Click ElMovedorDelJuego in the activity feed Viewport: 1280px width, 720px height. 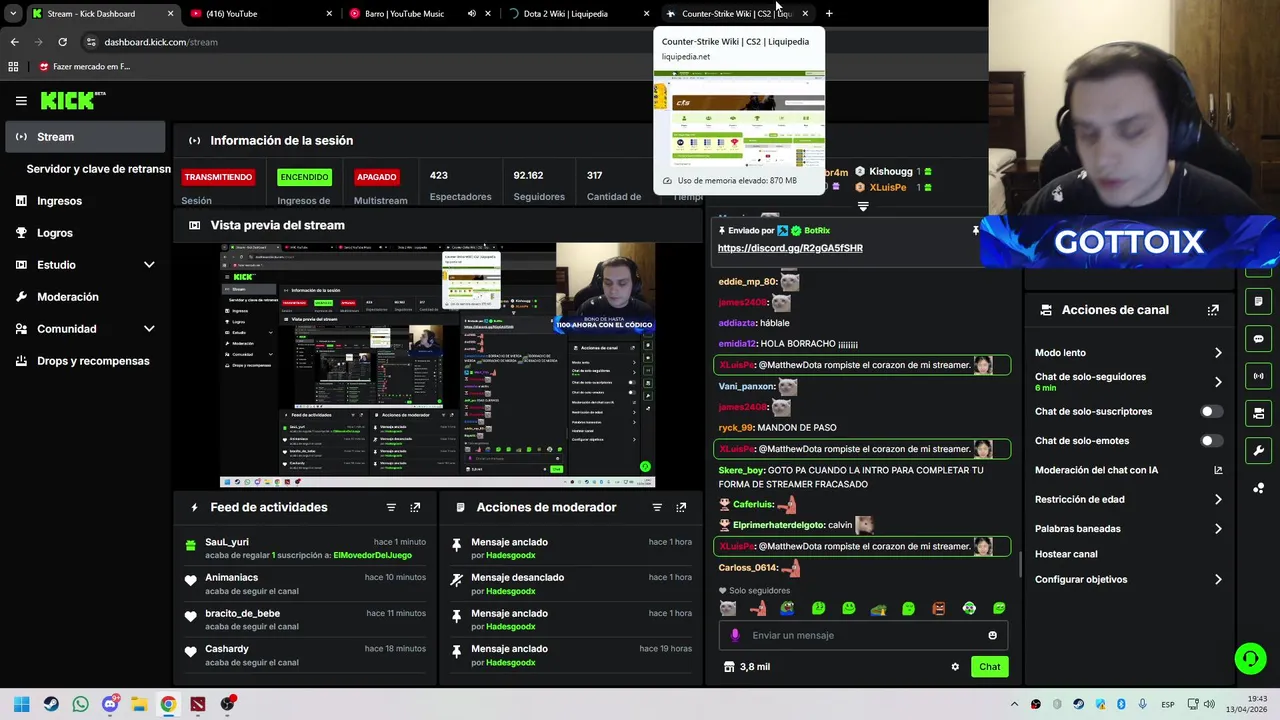[x=372, y=555]
